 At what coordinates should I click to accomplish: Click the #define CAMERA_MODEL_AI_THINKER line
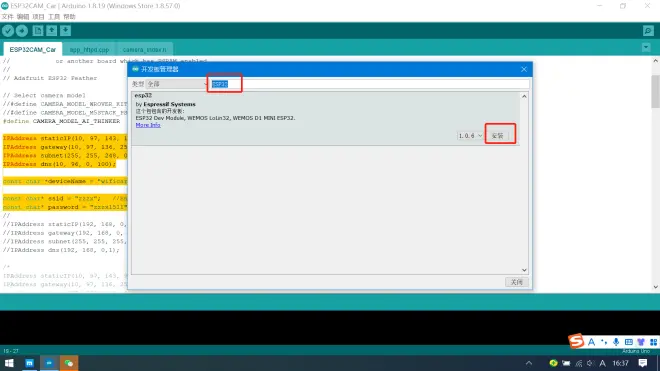[61, 121]
